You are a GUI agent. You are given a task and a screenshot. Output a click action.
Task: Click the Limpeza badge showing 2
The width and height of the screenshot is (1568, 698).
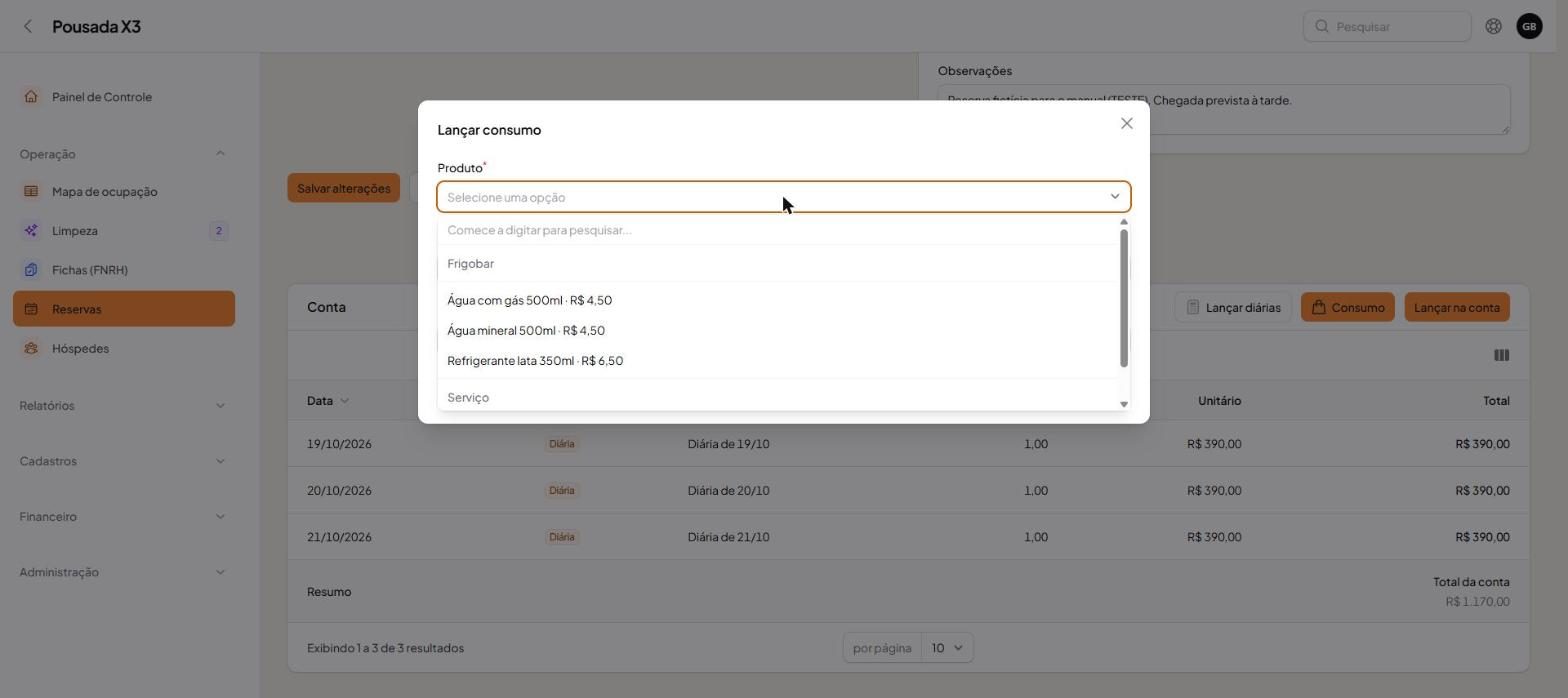(218, 231)
